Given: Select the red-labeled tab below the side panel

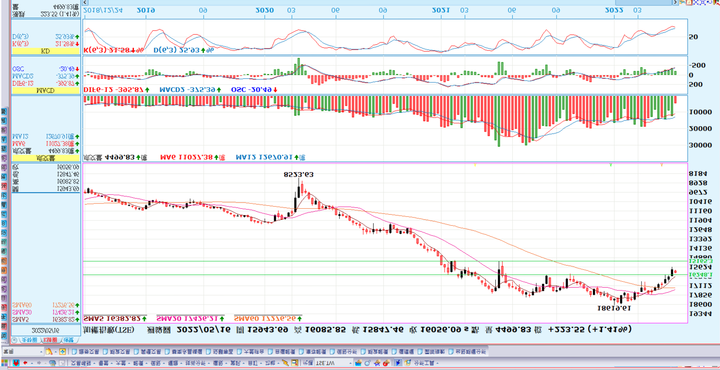Looking at the screenshot, I should 50,340.
